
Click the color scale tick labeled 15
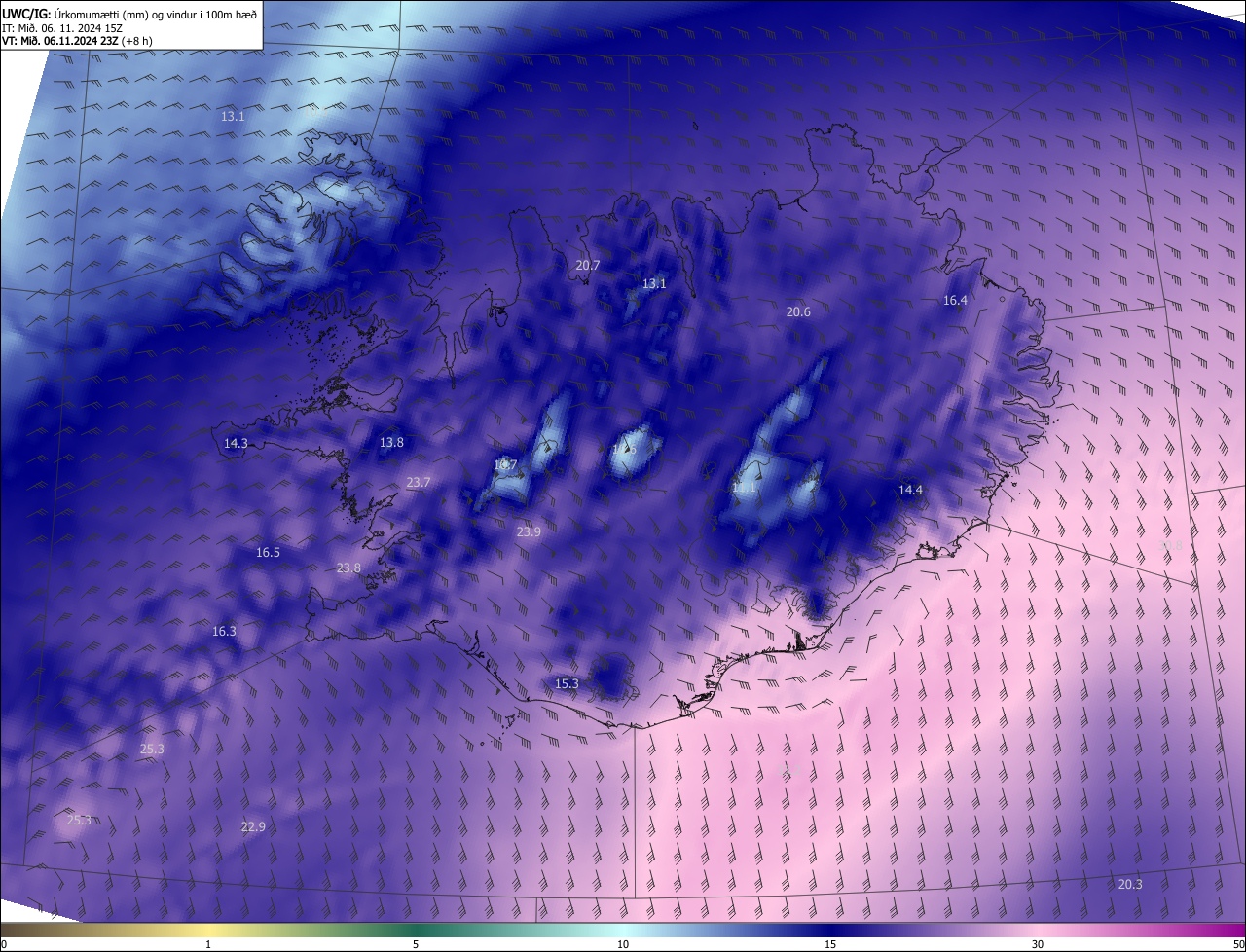point(830,944)
